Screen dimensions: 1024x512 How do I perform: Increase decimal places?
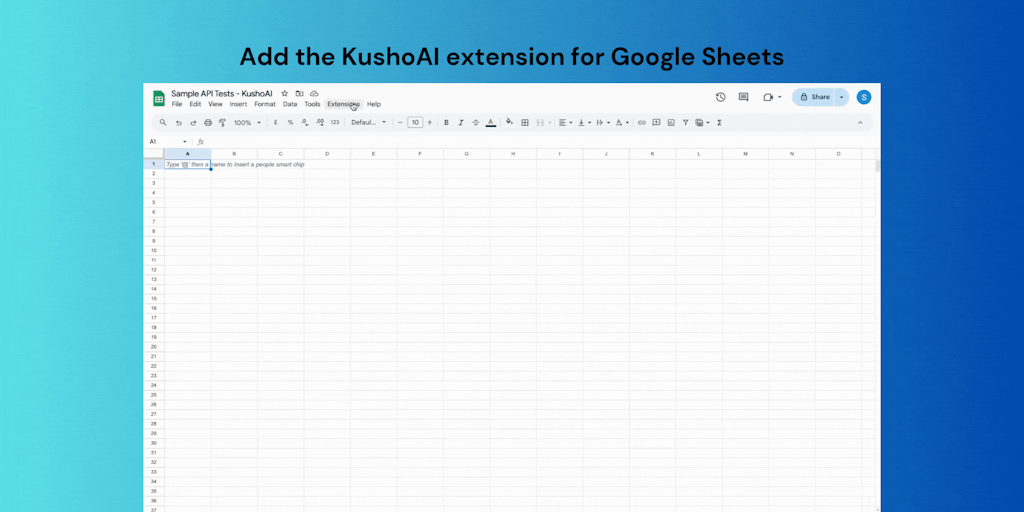pos(320,122)
